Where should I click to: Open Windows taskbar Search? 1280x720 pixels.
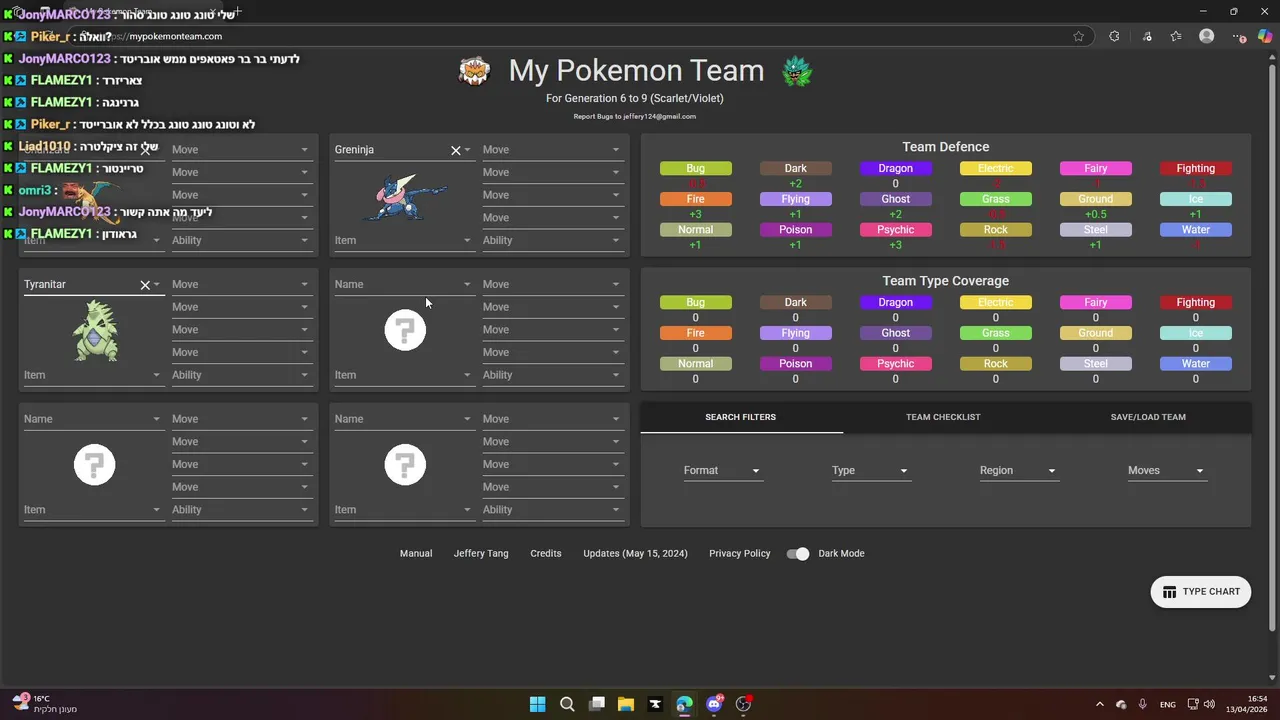[567, 704]
